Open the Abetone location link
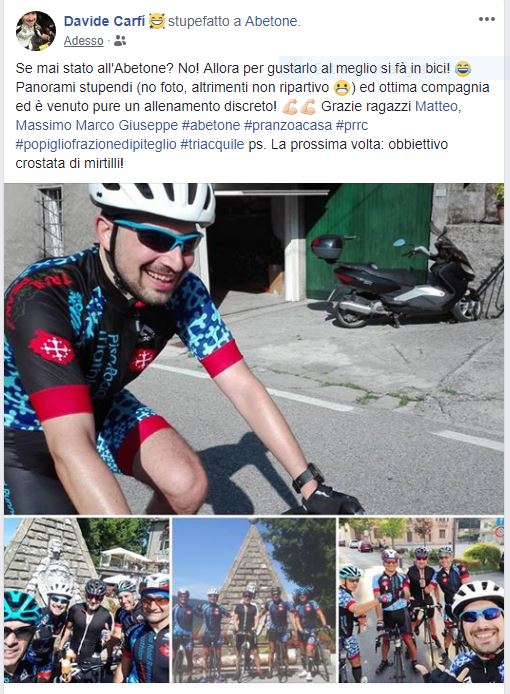Screen dimensions: 510x694 click(271, 21)
